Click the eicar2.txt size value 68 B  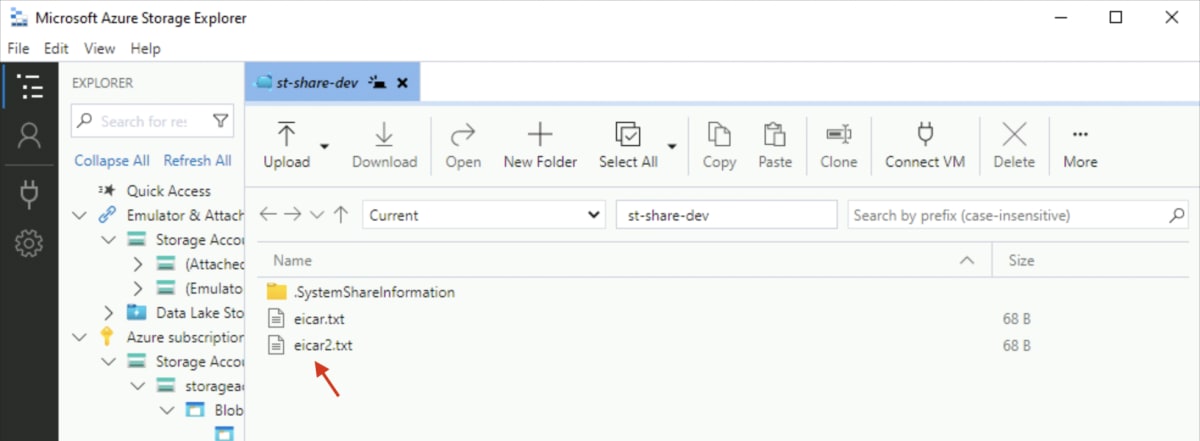click(1017, 345)
